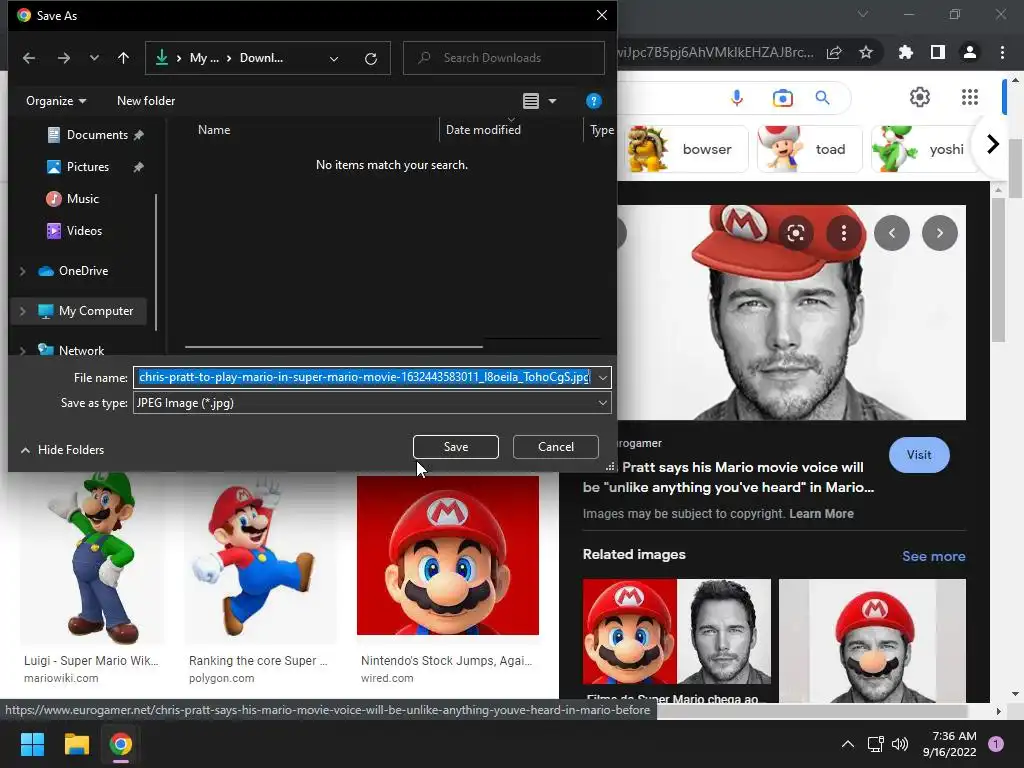1024x768 pixels.
Task: Bookmark this tab with the star
Action: [x=866, y=52]
